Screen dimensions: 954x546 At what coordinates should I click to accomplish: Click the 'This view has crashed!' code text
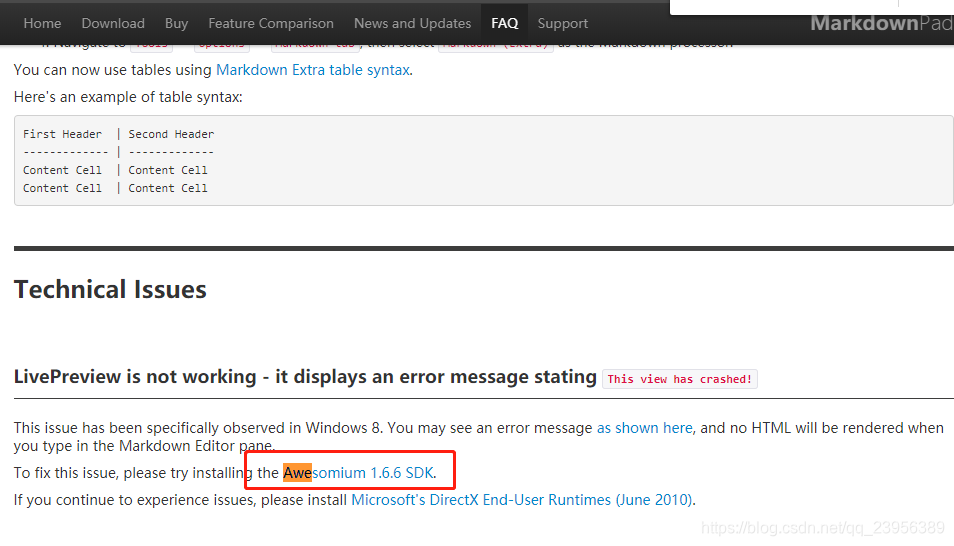pyautogui.click(x=680, y=379)
